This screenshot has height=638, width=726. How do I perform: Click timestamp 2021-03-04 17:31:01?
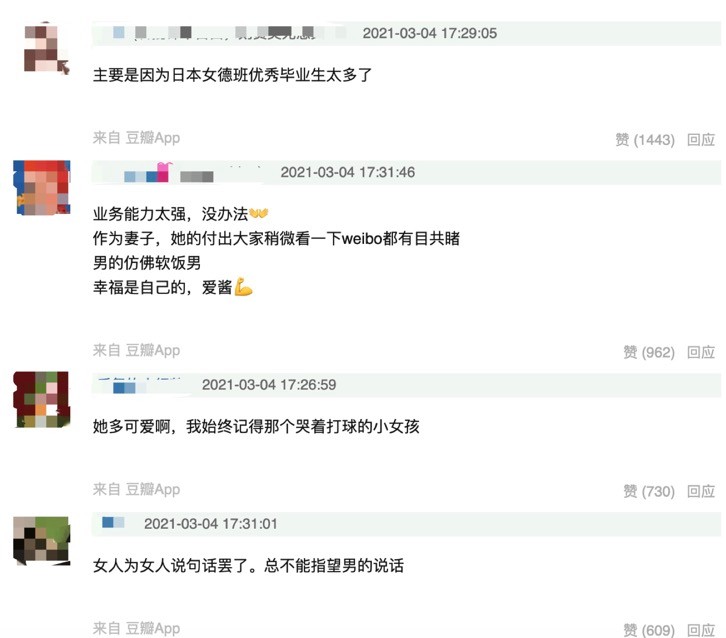(211, 524)
